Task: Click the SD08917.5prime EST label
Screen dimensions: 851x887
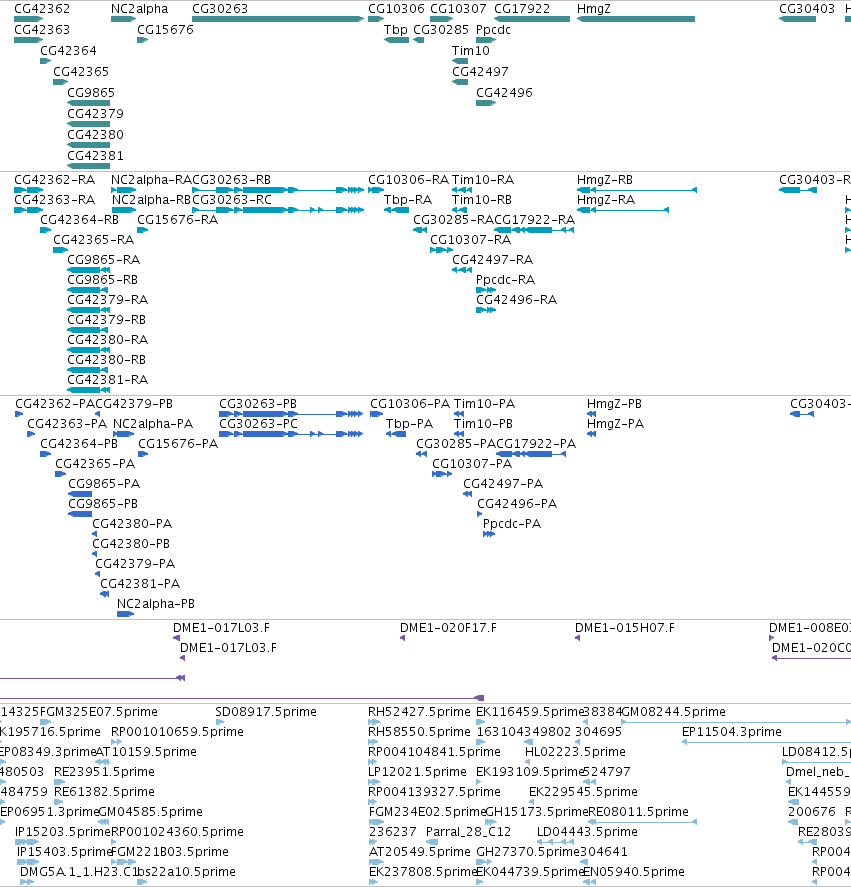Action: (266, 712)
